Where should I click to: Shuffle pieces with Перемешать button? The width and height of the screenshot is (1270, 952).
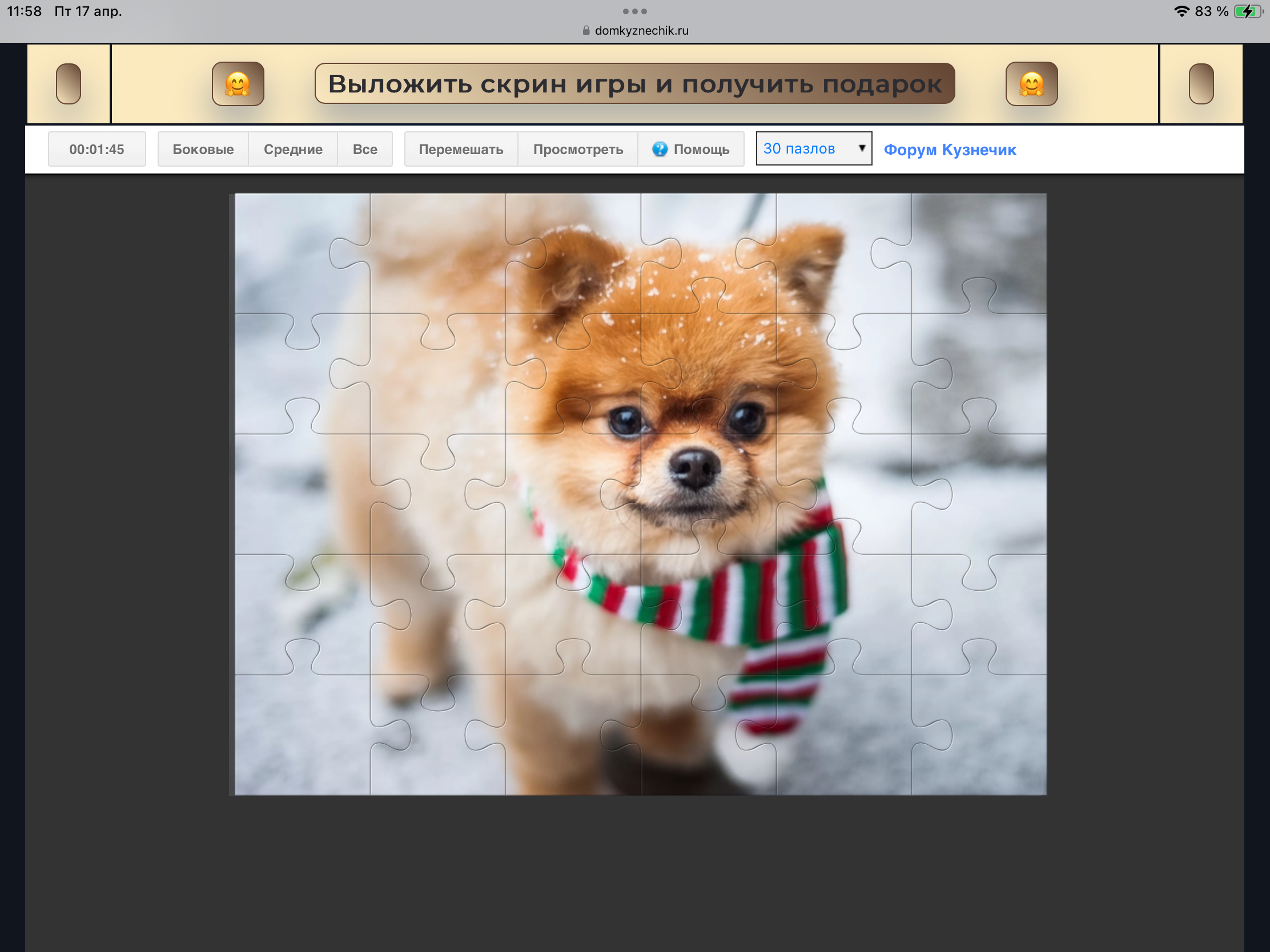460,149
